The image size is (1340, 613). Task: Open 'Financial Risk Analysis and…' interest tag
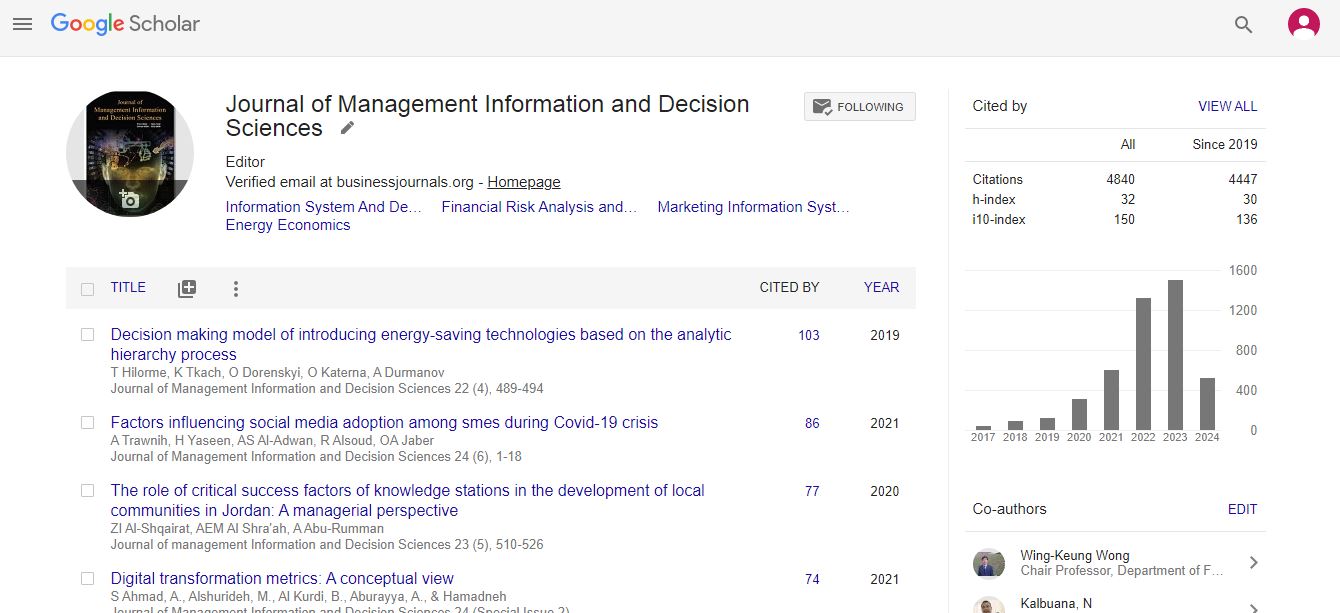[x=539, y=207]
